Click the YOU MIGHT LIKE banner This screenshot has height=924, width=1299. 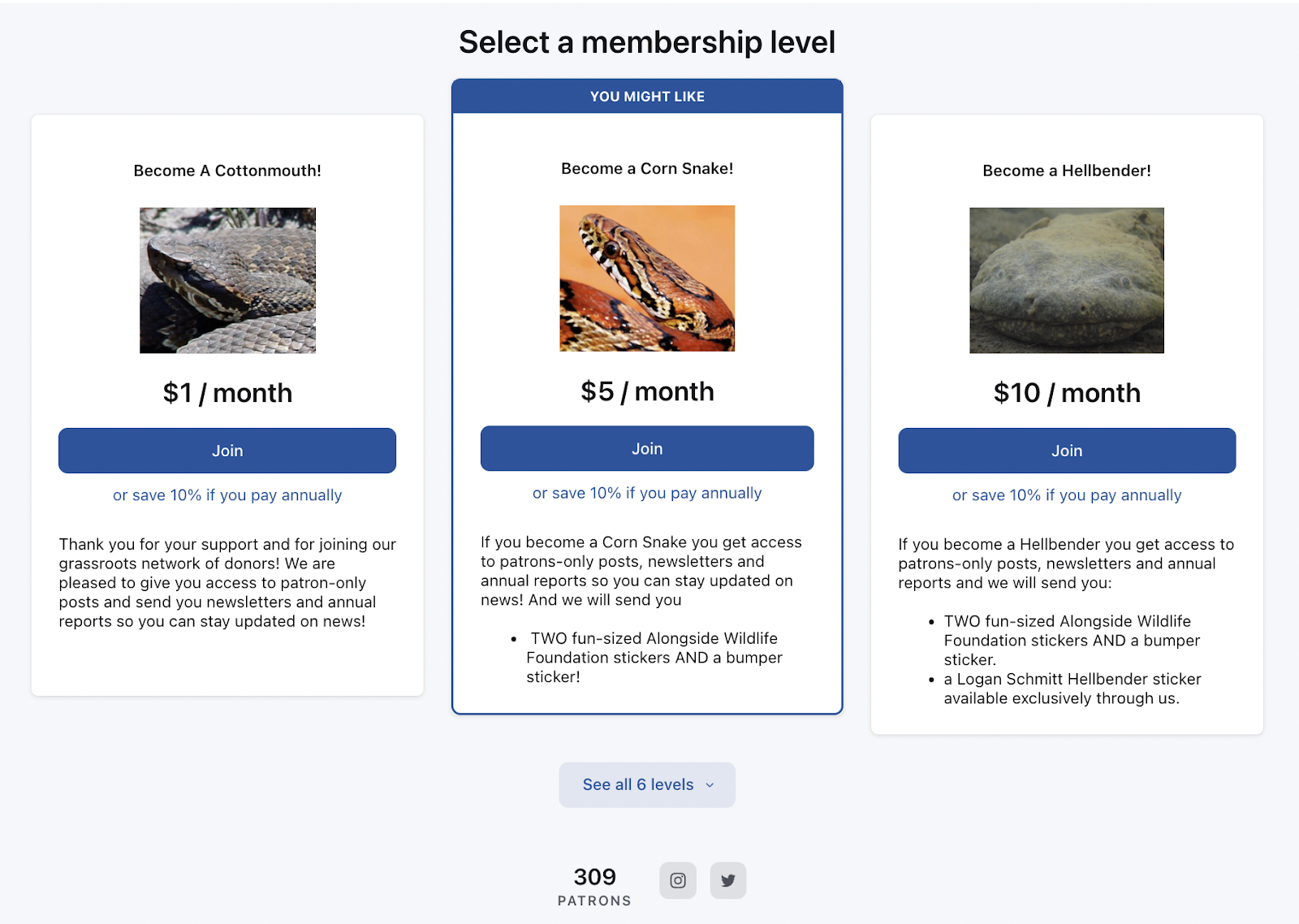[647, 97]
